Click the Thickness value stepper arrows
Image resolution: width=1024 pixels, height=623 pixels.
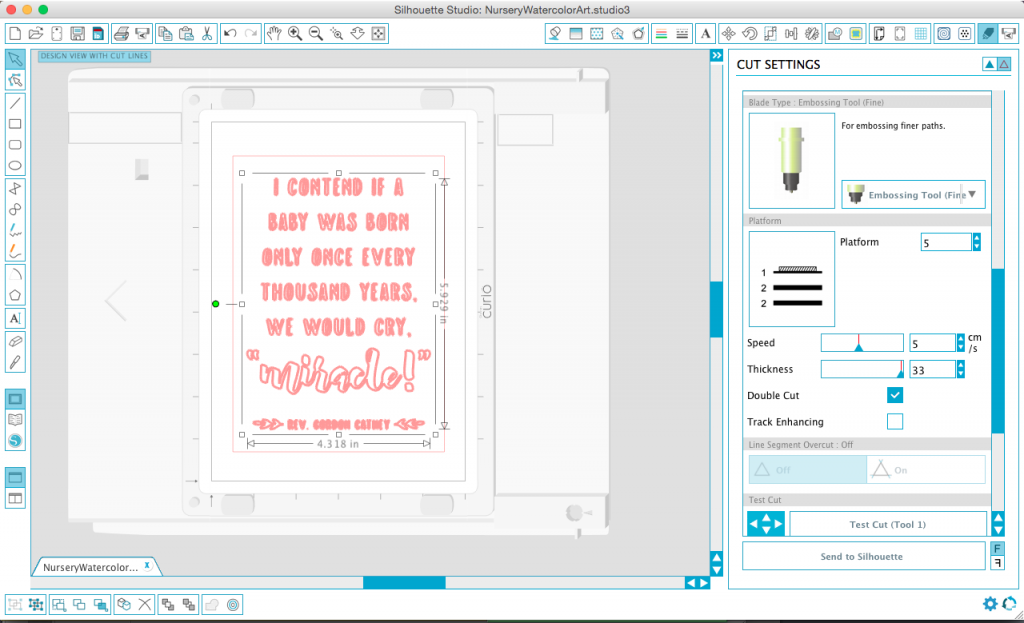pos(960,370)
